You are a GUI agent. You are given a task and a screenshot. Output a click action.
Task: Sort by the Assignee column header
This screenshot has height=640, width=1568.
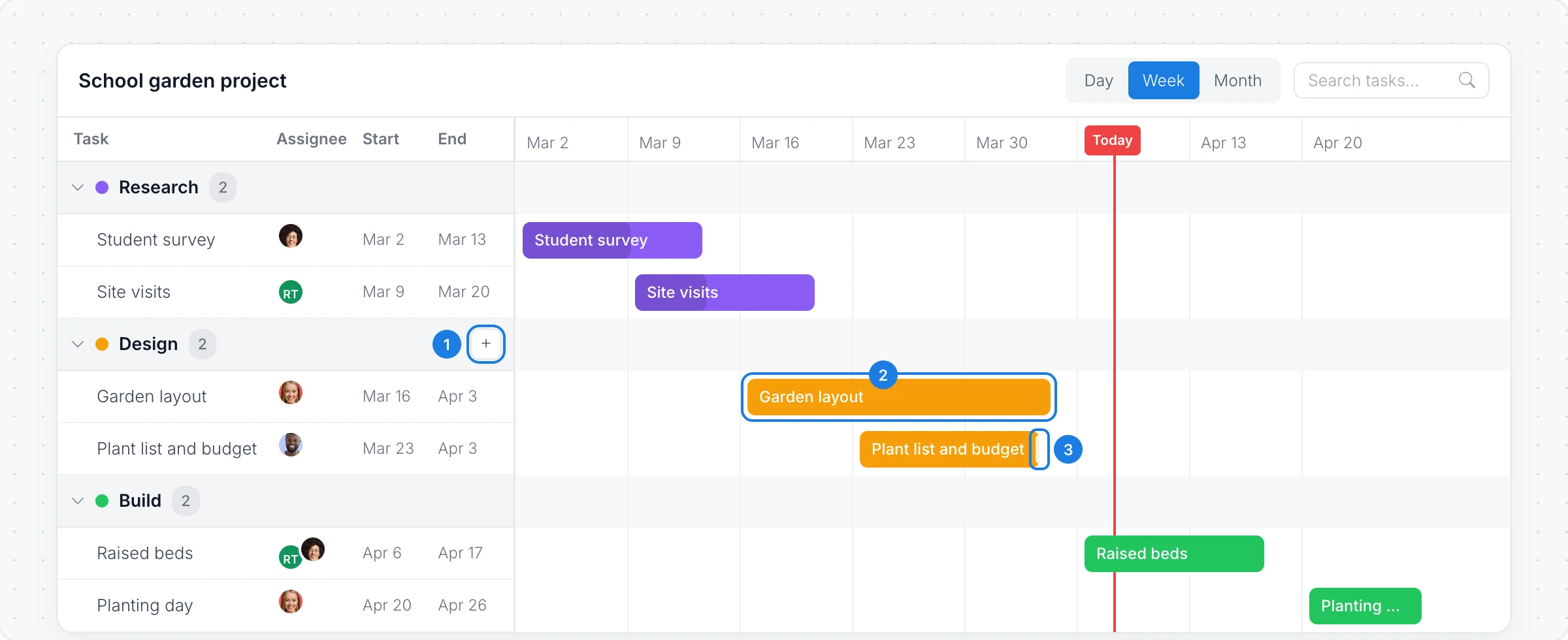[312, 139]
